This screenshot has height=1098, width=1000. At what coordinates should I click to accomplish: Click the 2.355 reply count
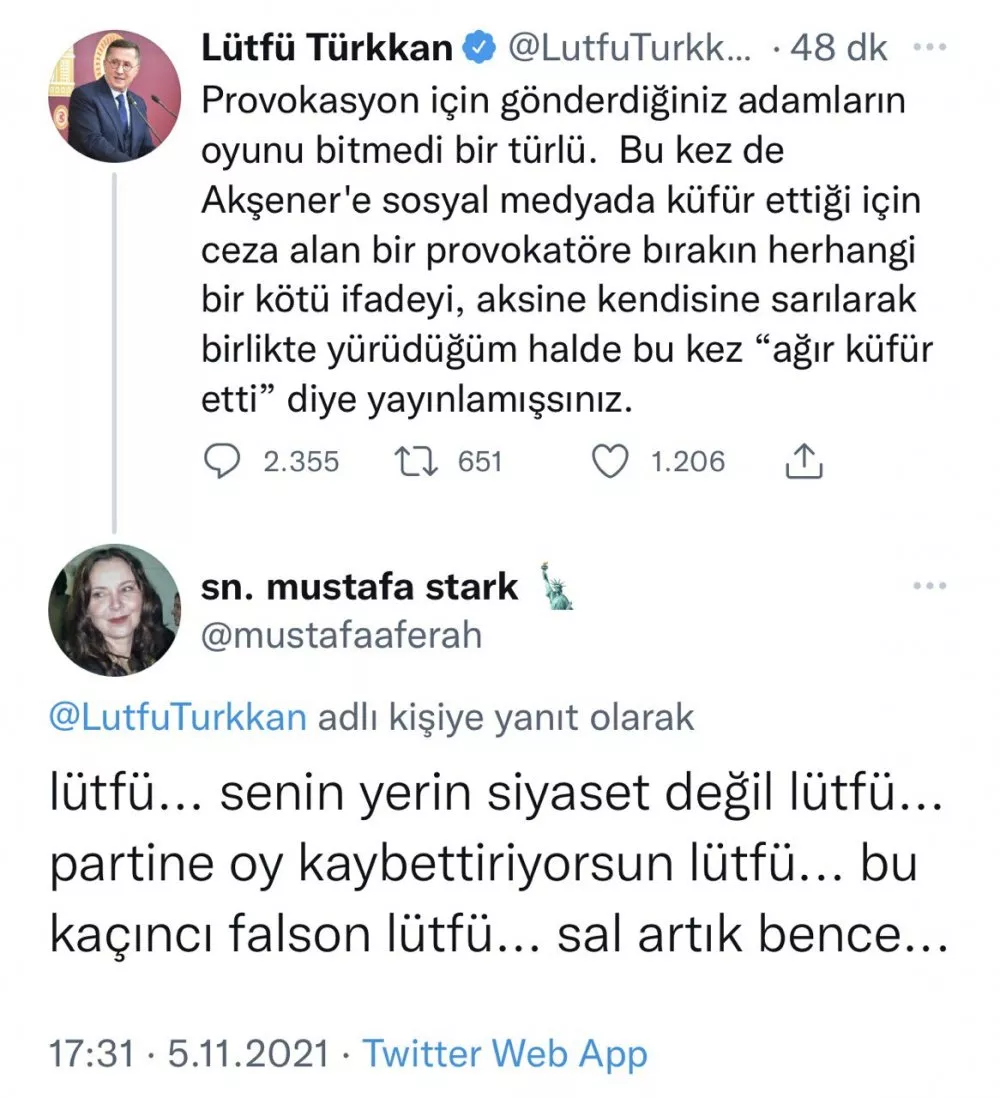[x=299, y=461]
